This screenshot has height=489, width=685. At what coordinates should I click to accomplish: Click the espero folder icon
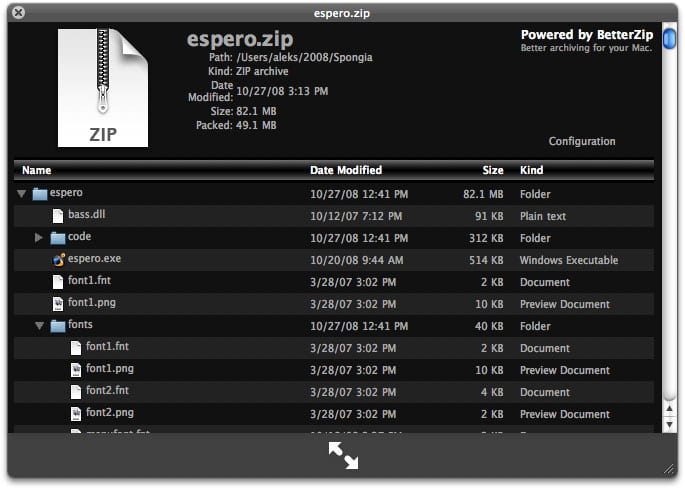(40, 194)
